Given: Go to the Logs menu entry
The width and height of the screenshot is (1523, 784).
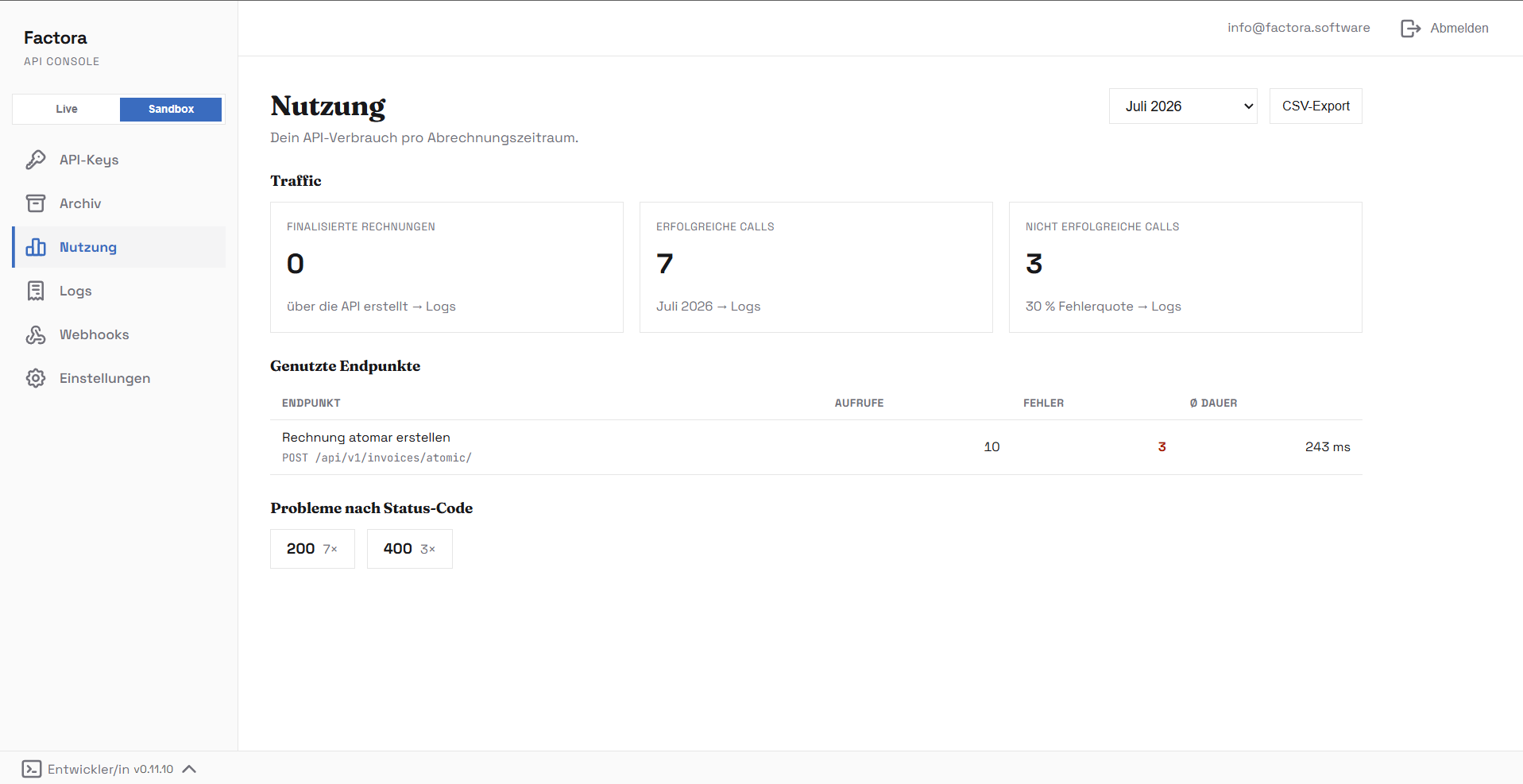Looking at the screenshot, I should click(x=119, y=291).
